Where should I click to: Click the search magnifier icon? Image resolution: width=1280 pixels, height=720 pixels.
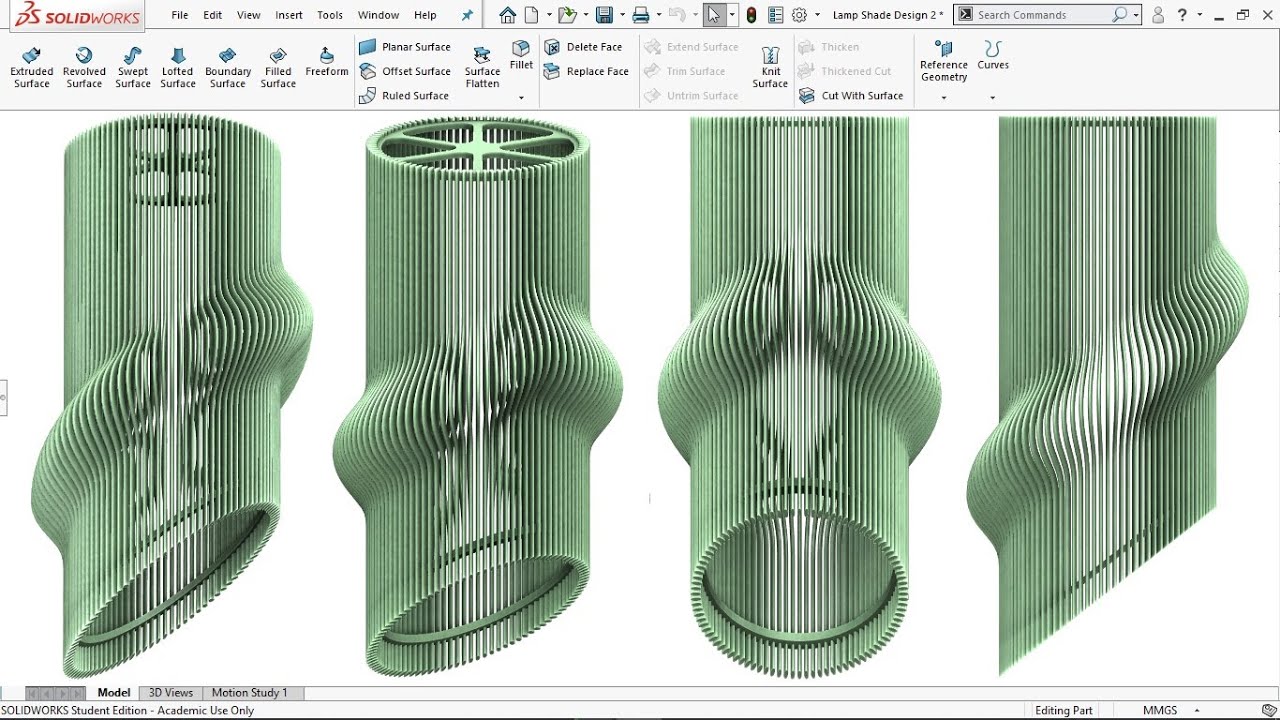pos(1120,15)
